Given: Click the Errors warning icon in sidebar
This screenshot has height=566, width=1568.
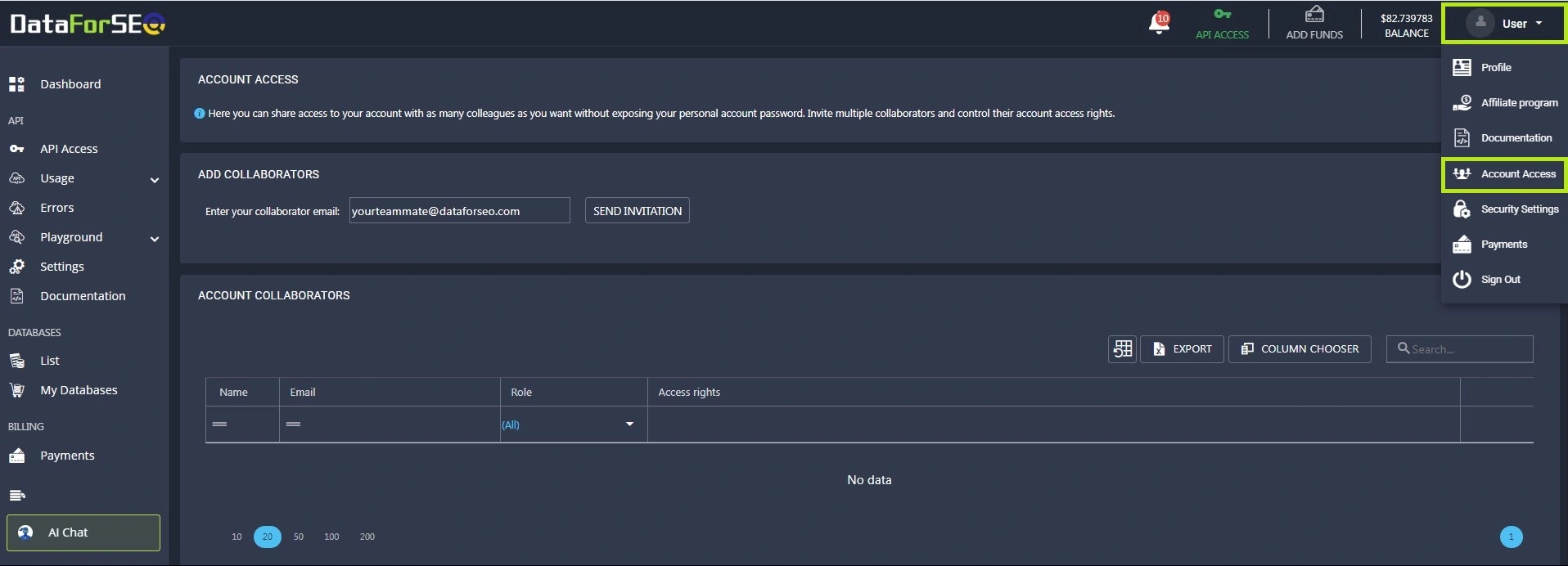Looking at the screenshot, I should click(16, 208).
